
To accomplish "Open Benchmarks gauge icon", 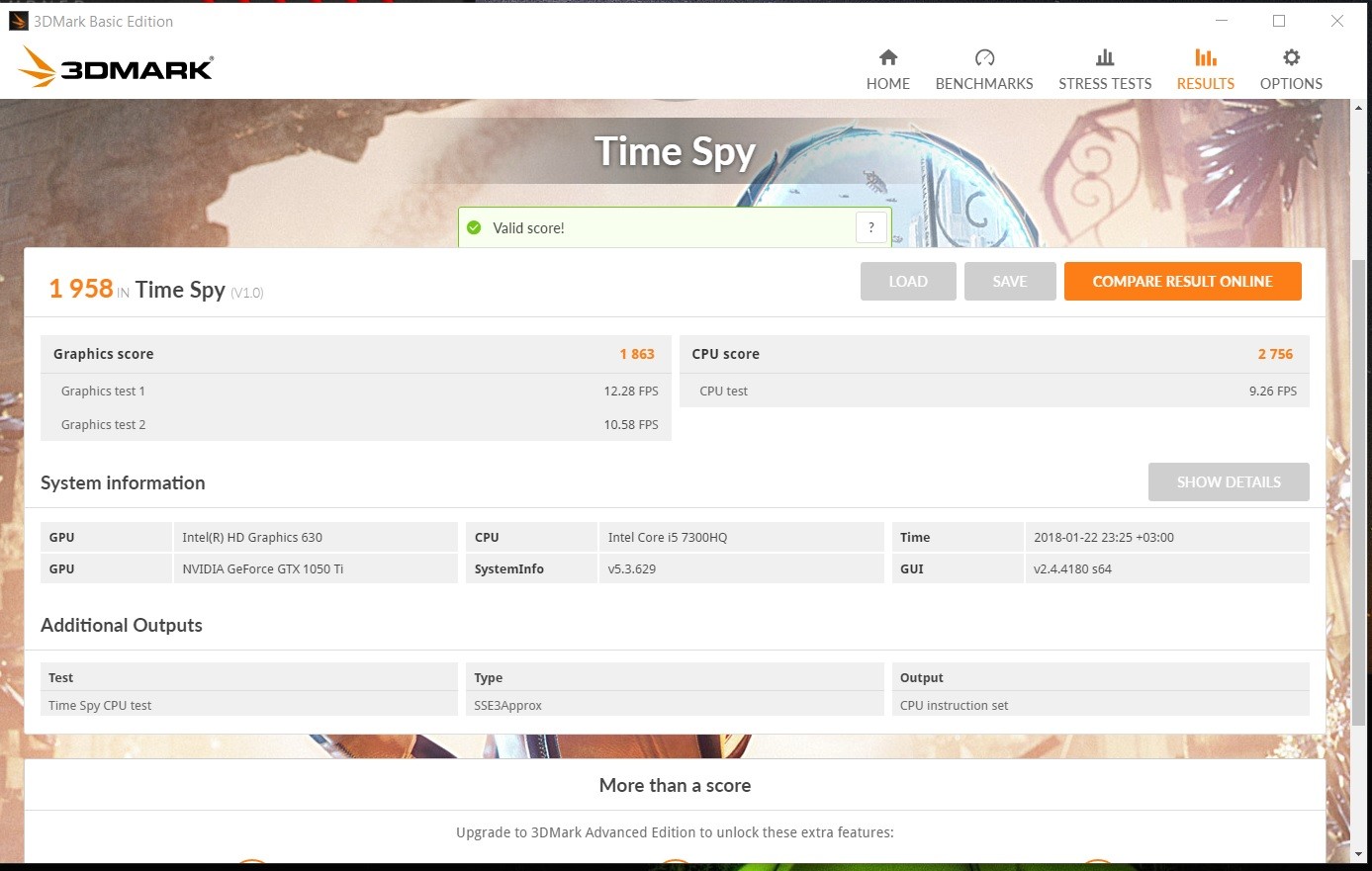I will pos(984,57).
